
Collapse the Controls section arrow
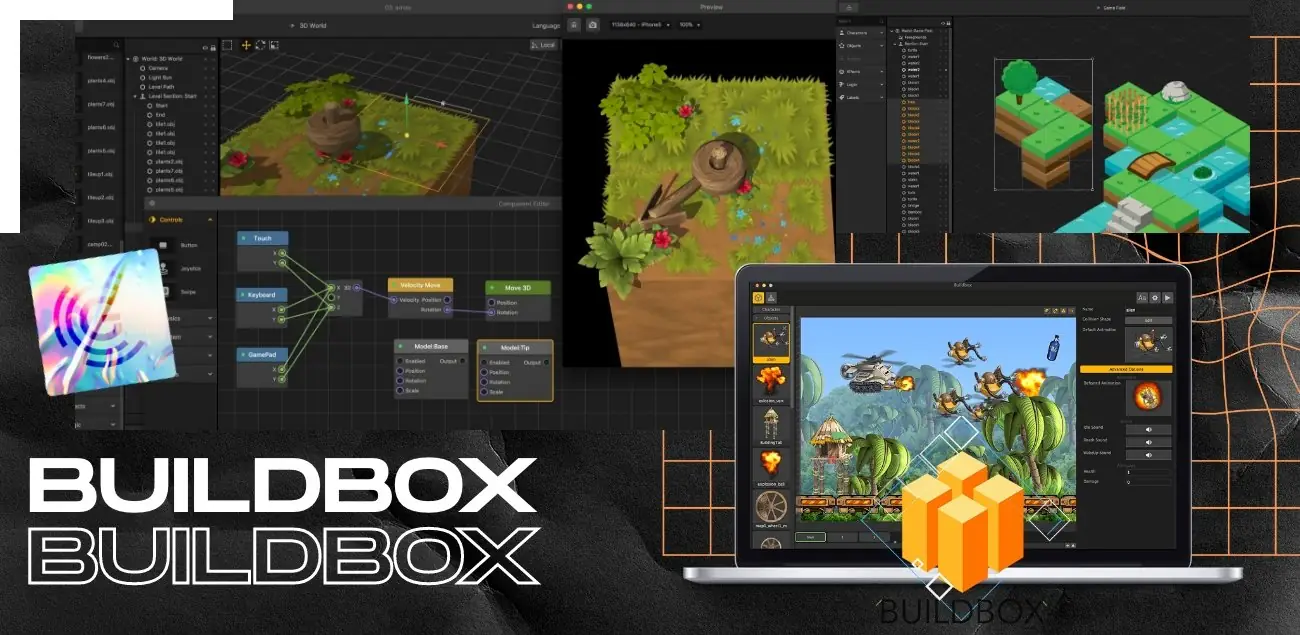[x=210, y=219]
